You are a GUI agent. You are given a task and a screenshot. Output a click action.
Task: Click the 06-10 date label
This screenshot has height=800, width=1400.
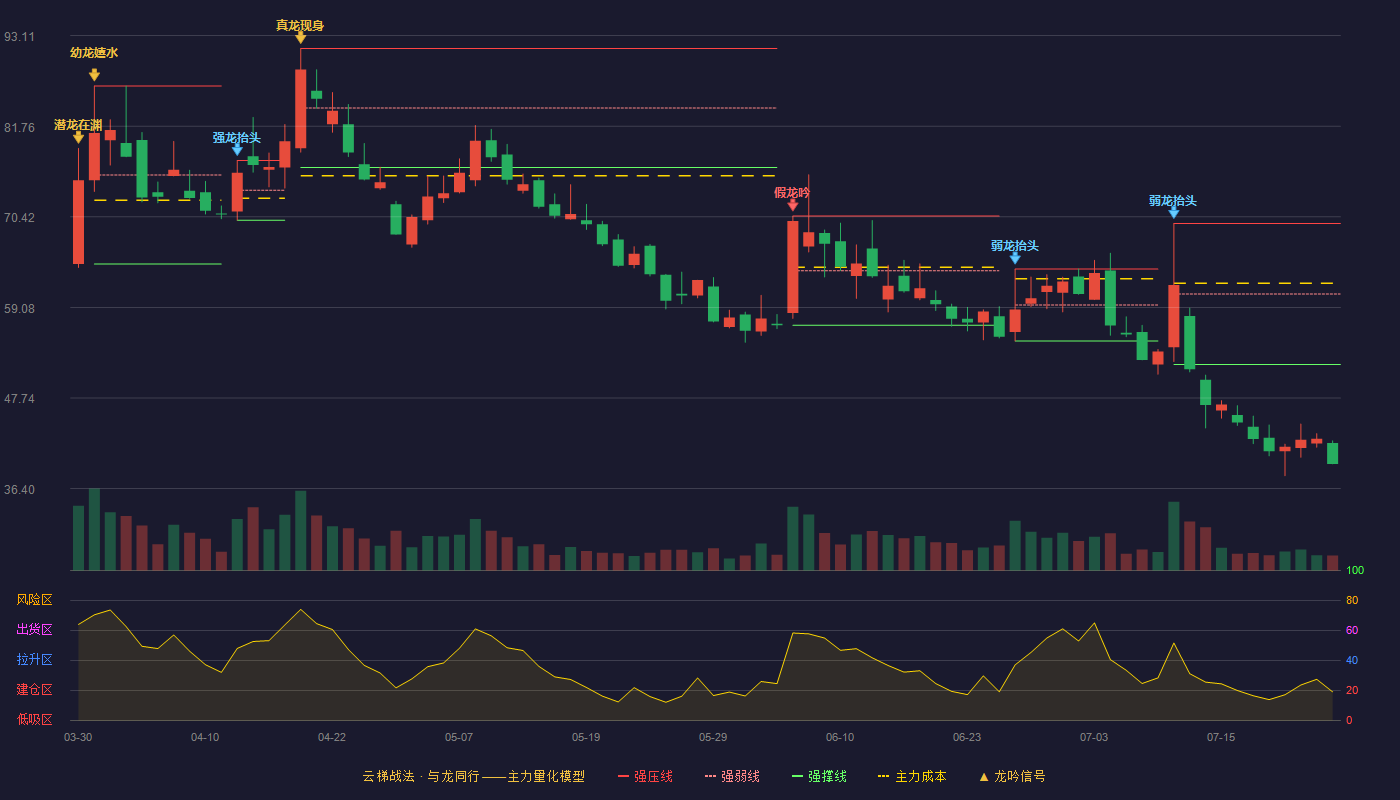(x=840, y=737)
